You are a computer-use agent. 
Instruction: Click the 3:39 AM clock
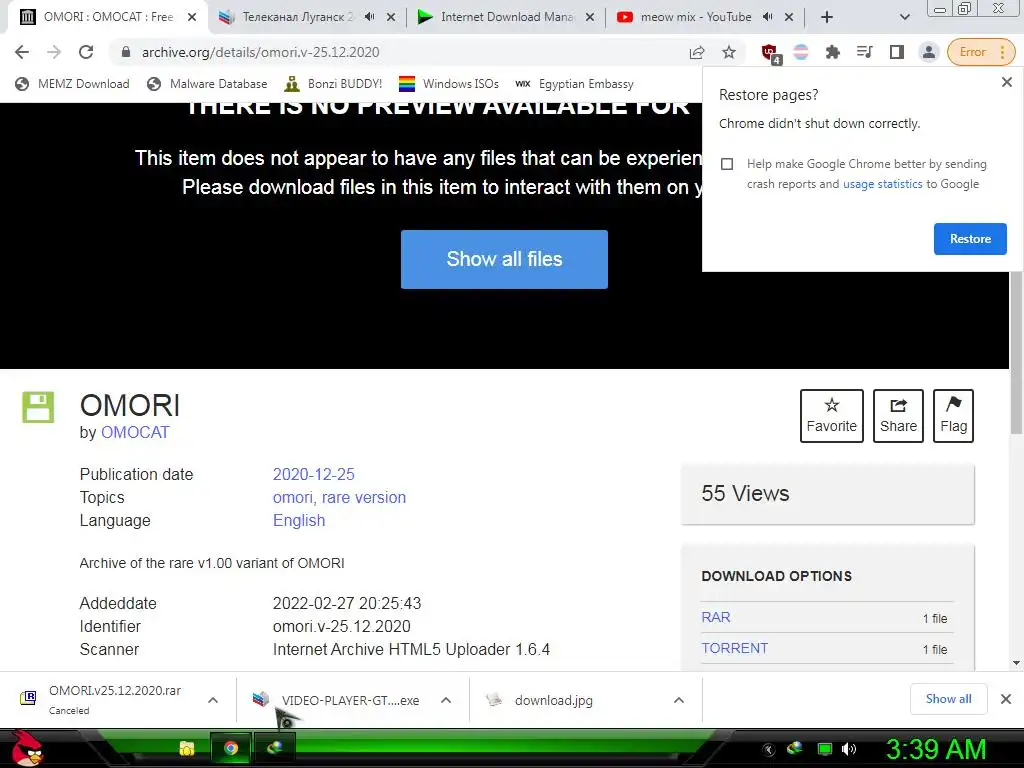(x=936, y=749)
